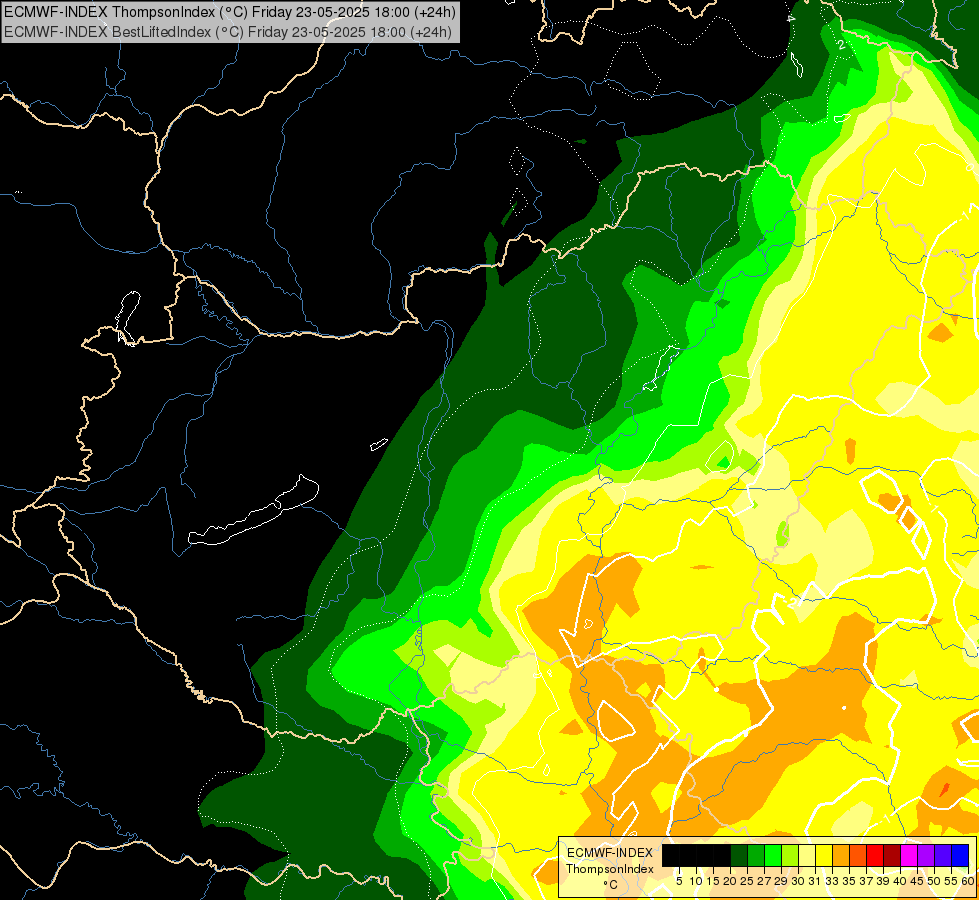Click the legend tick value 45
979x900 pixels.
tap(917, 881)
